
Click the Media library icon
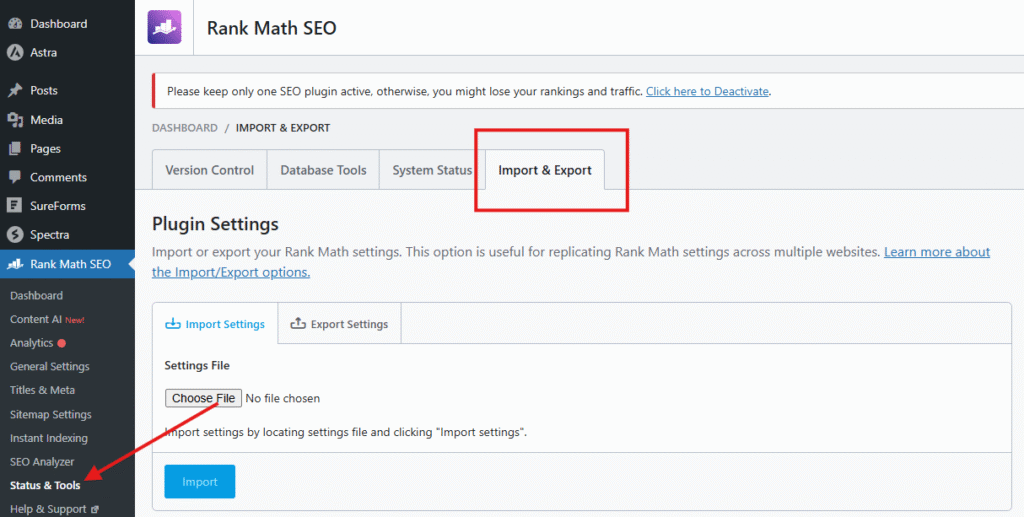(x=14, y=120)
